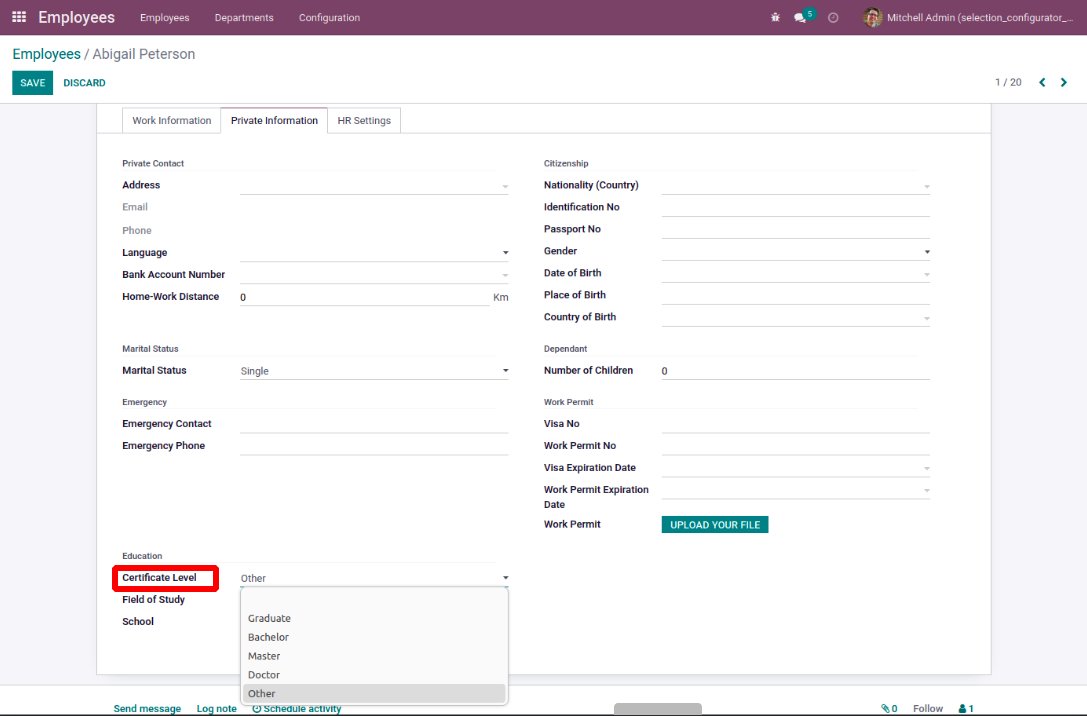Click the Emergency Contact field

click(x=374, y=424)
